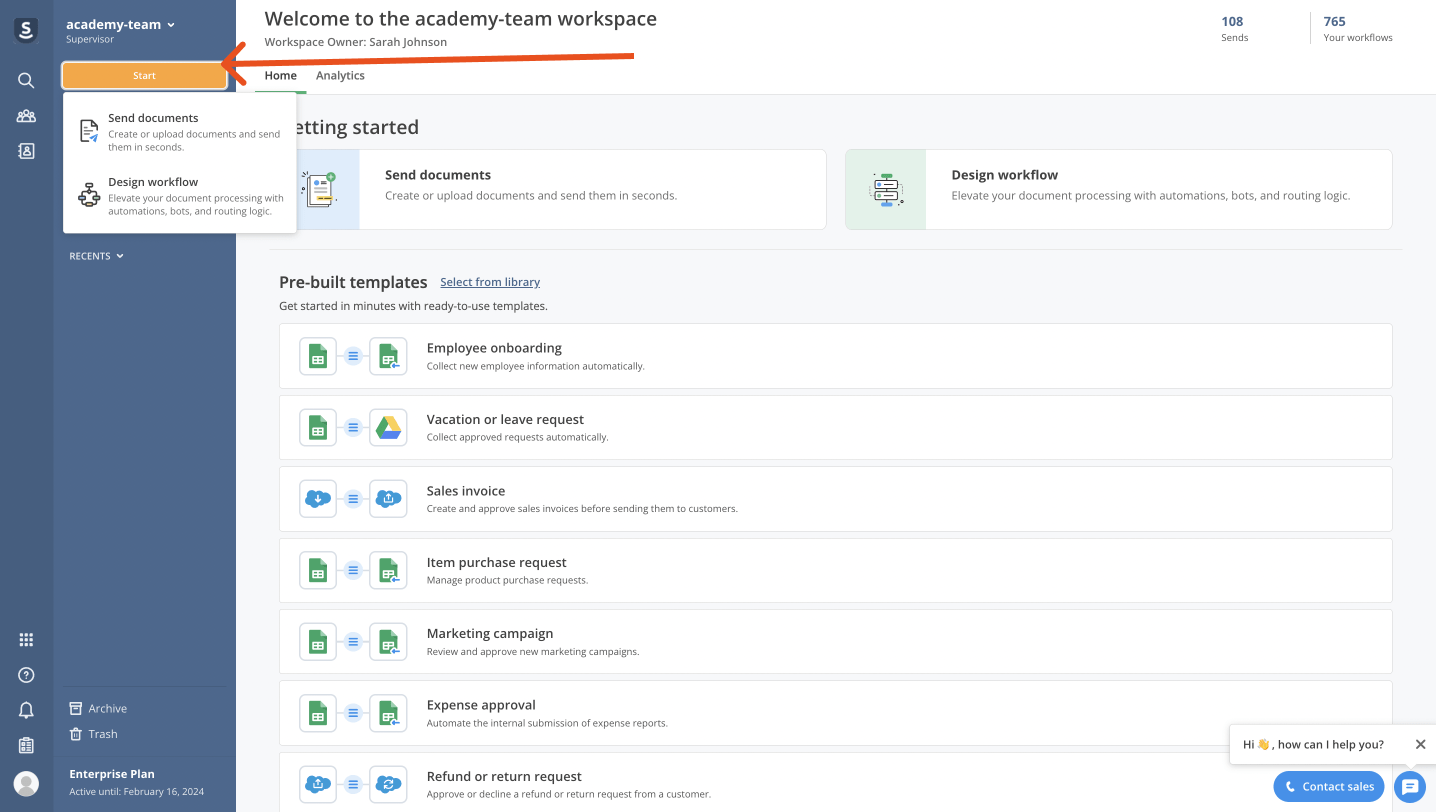Open the help question mark icon
The image size is (1436, 812).
25,674
